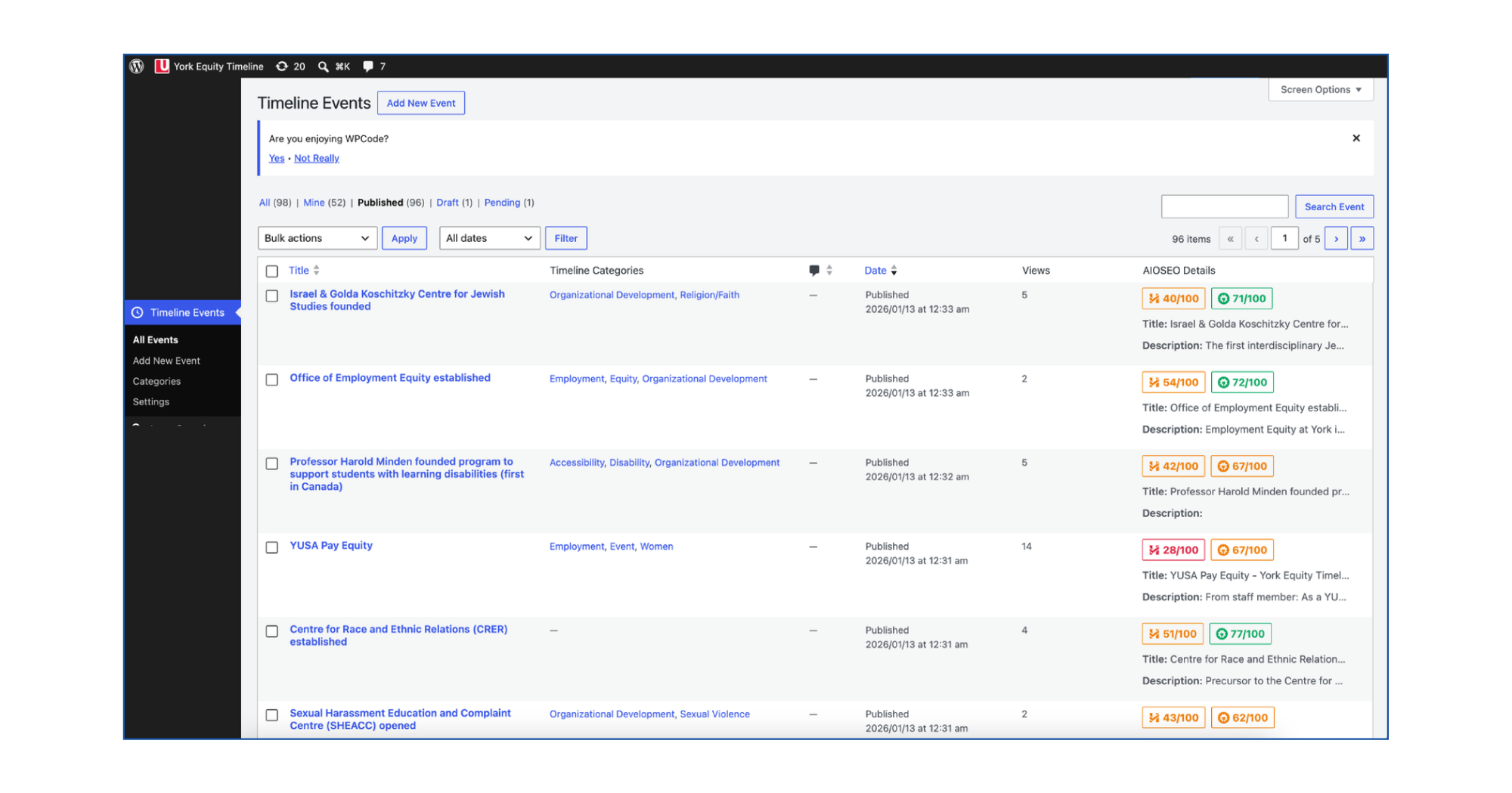Viewport: 1512px width, 793px height.
Task: Click the Add New Event button
Action: (x=421, y=104)
